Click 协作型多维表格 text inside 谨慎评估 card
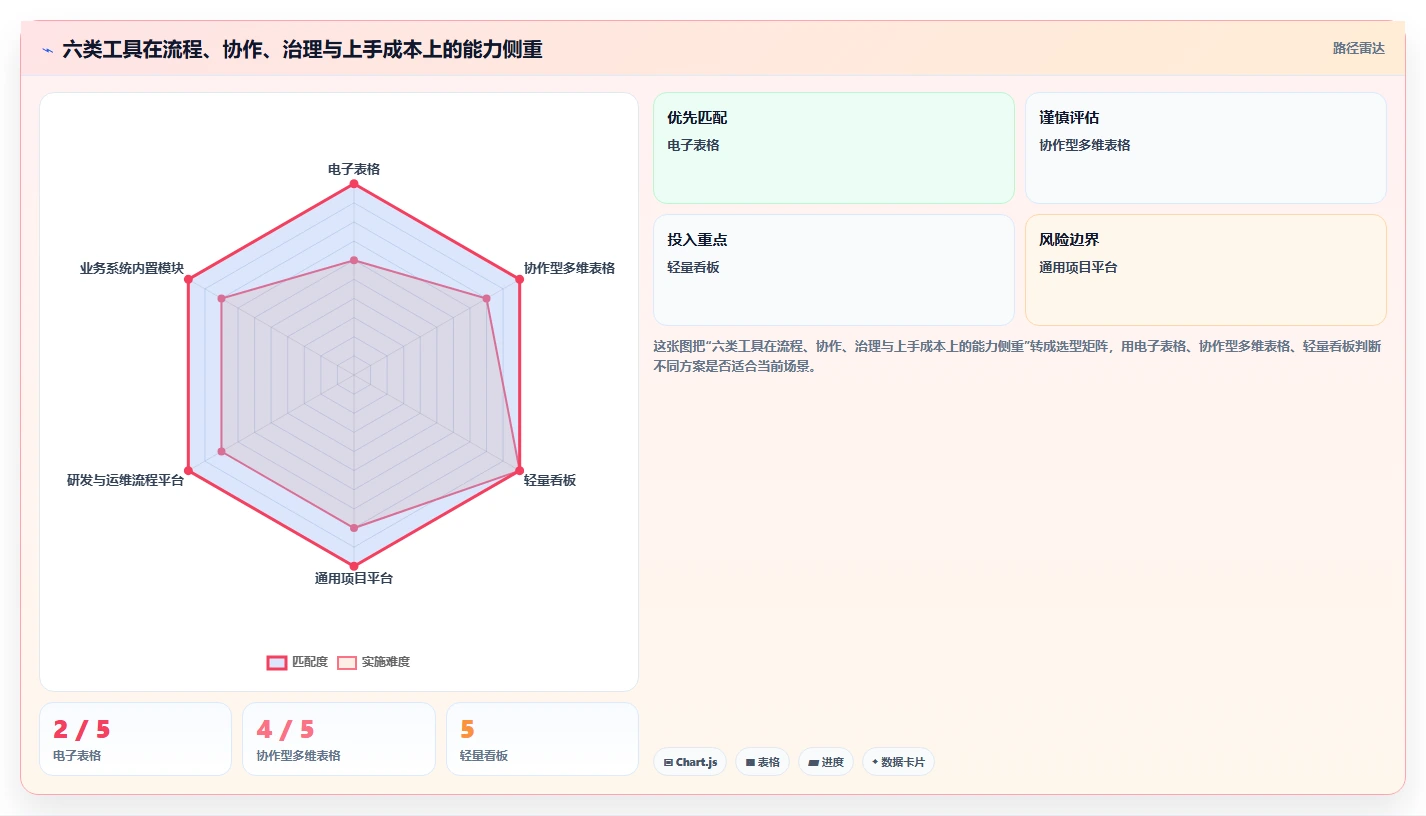 [1085, 145]
